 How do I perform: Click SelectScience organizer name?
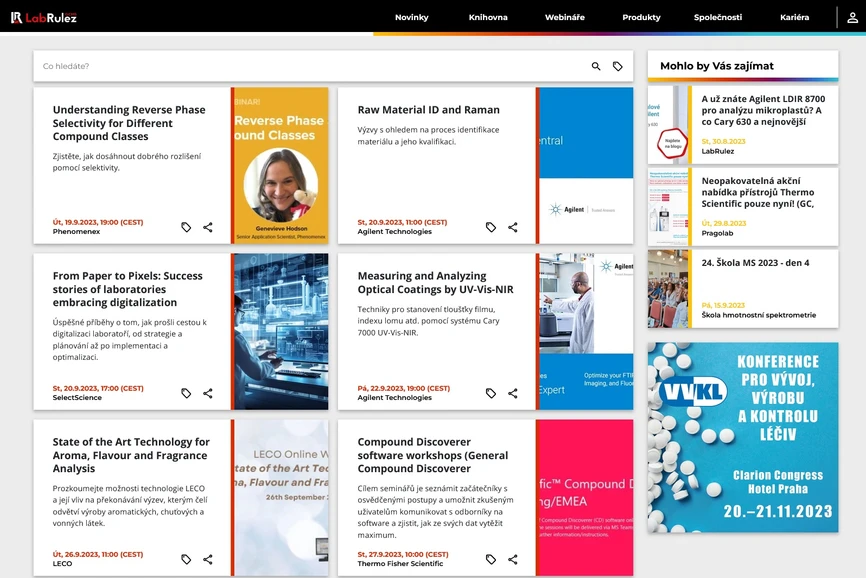(77, 397)
